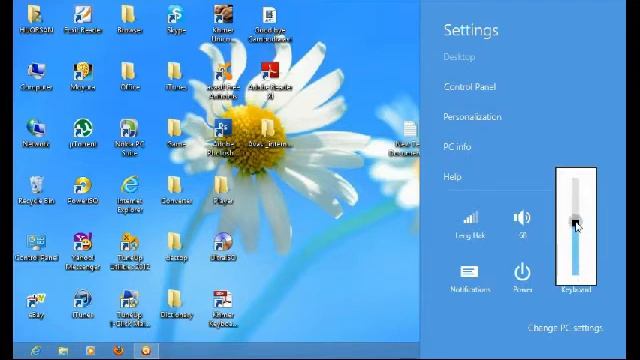Open Personalization from Settings list

472,117
